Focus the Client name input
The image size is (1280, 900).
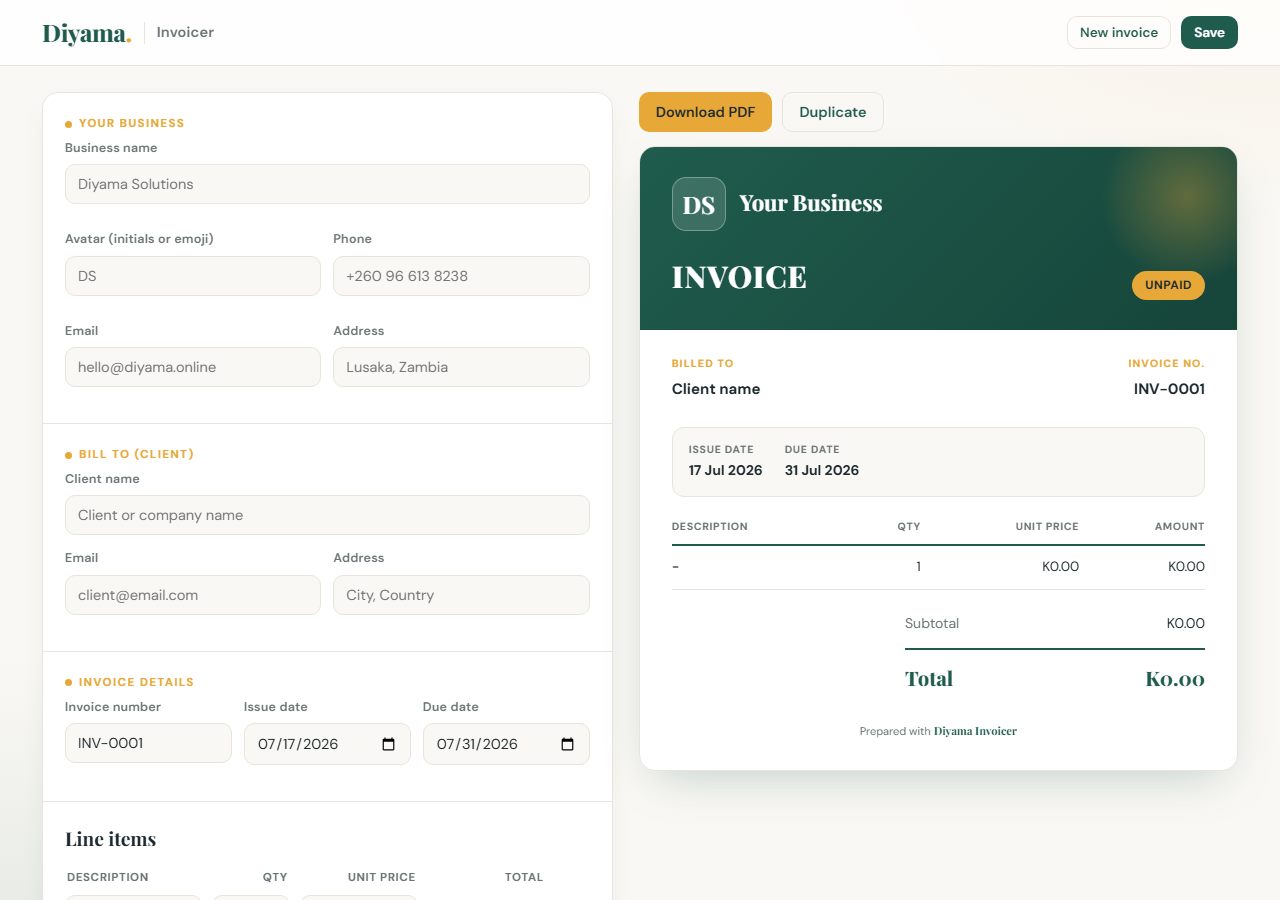327,515
